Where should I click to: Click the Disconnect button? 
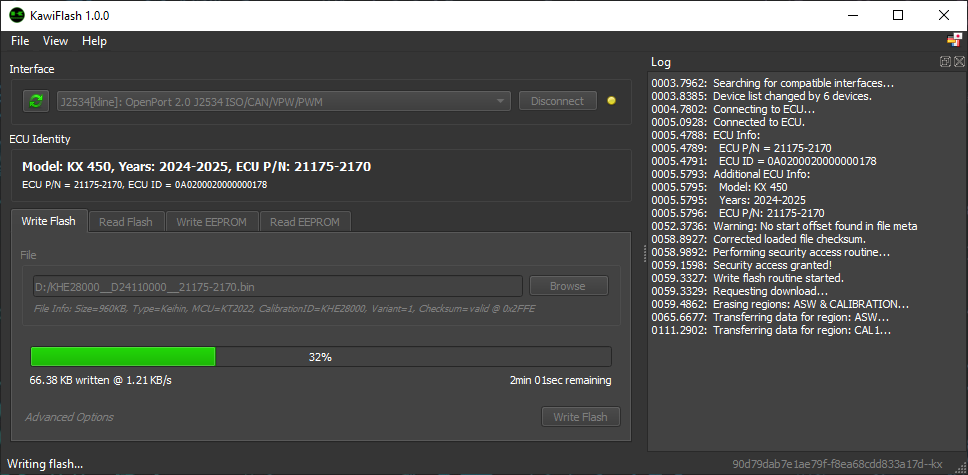[x=557, y=101]
